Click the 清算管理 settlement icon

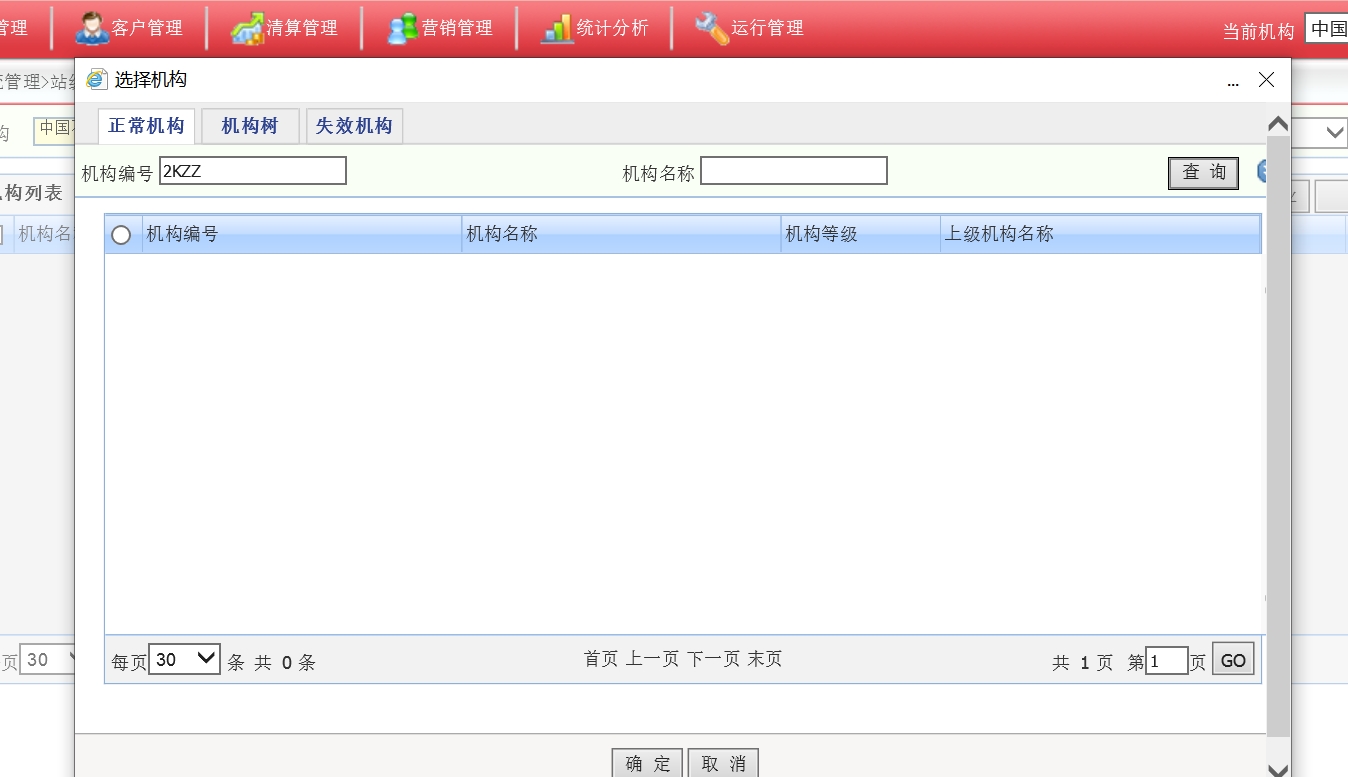point(247,28)
